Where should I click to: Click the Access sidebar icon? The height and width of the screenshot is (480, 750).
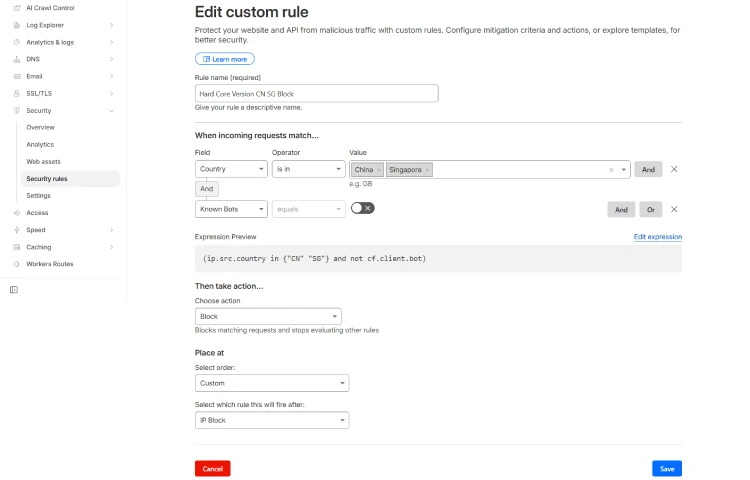pos(17,213)
